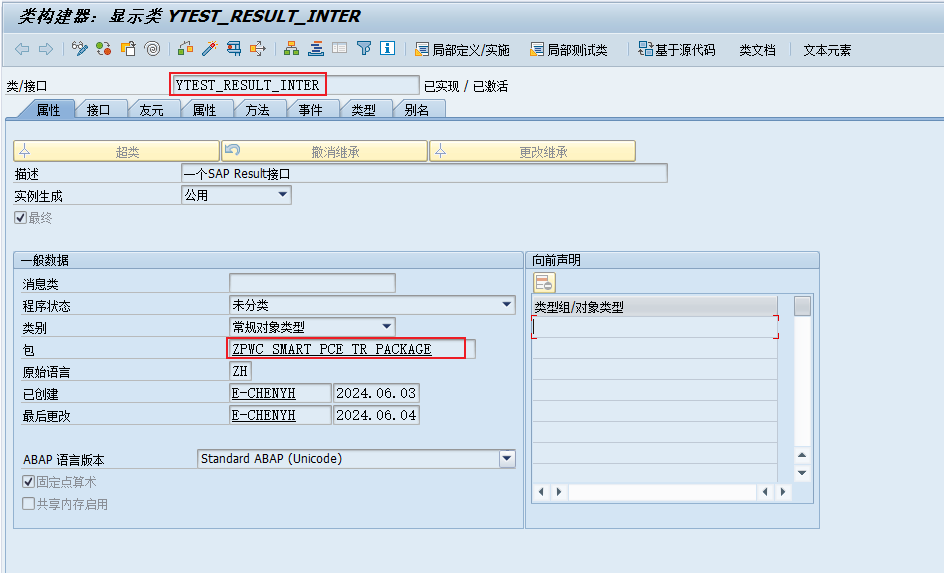Click the spiral check icon in toolbar

tap(152, 49)
